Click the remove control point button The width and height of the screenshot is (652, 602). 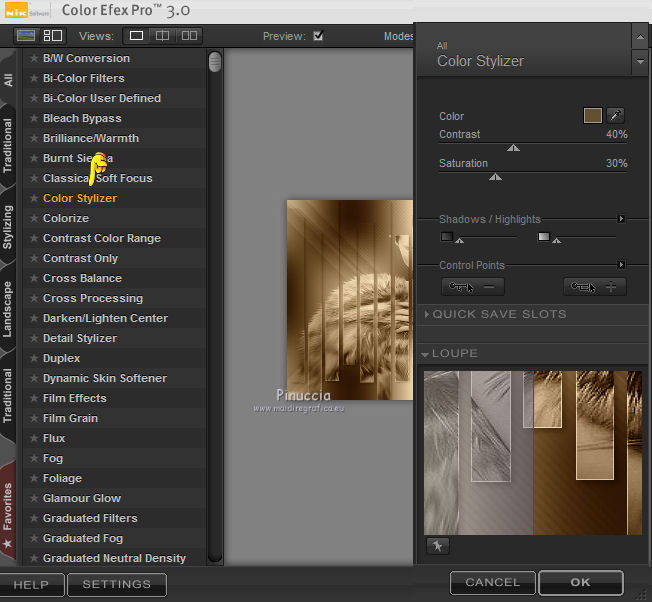[x=472, y=287]
